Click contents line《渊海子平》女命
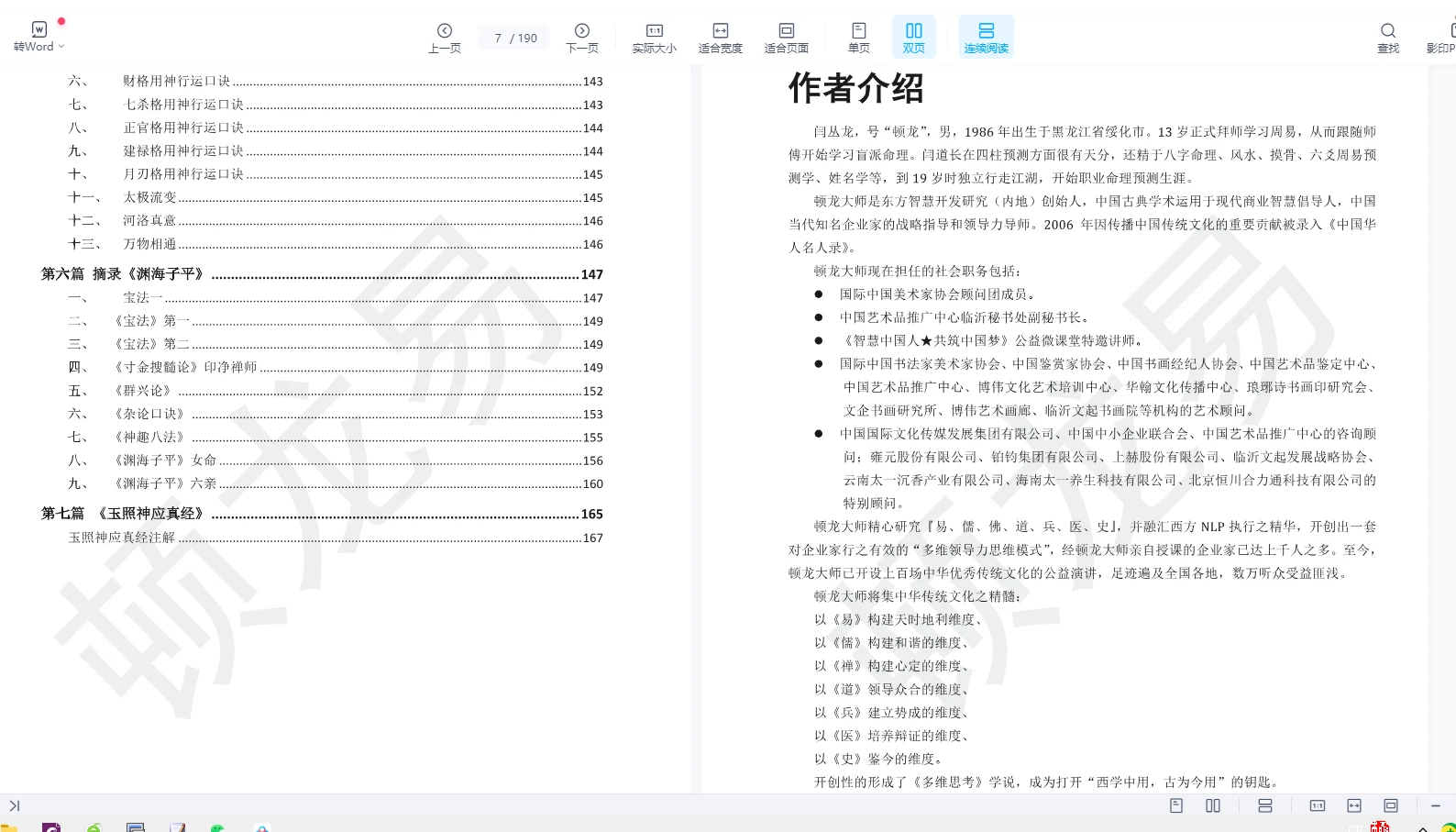 point(336,460)
